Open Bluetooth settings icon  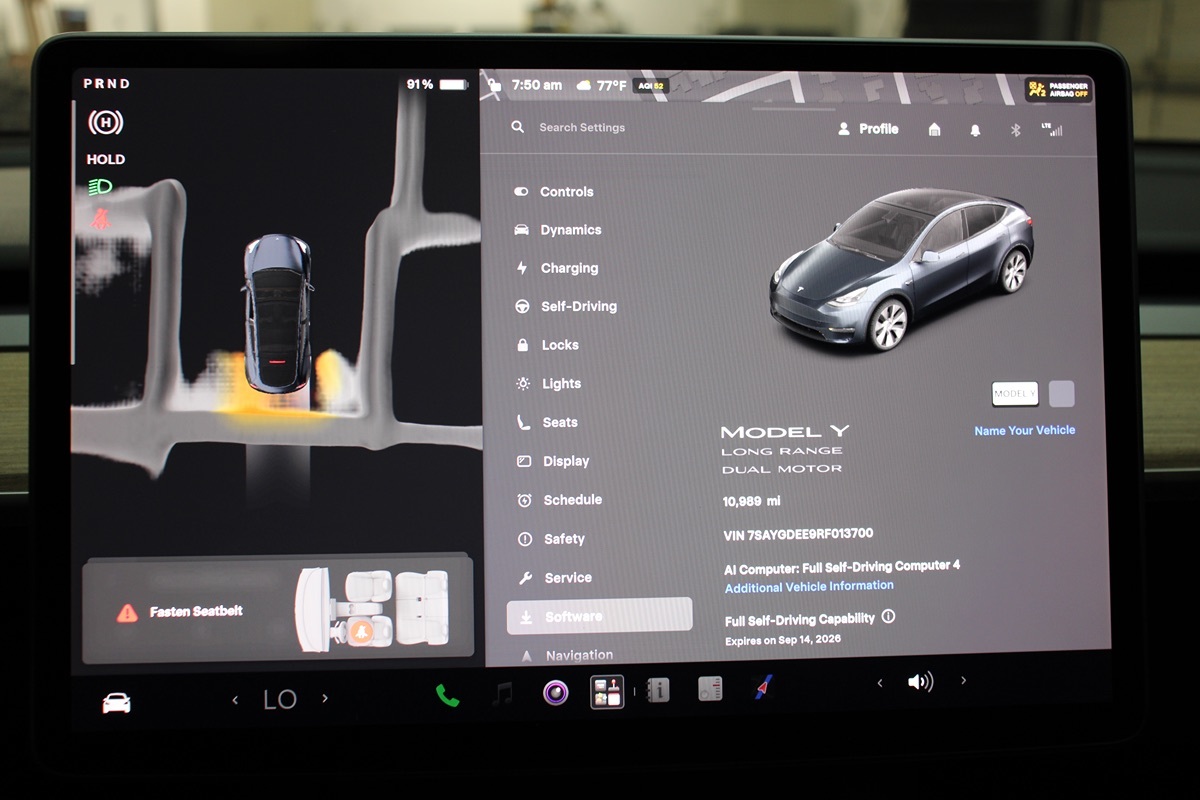click(1015, 130)
